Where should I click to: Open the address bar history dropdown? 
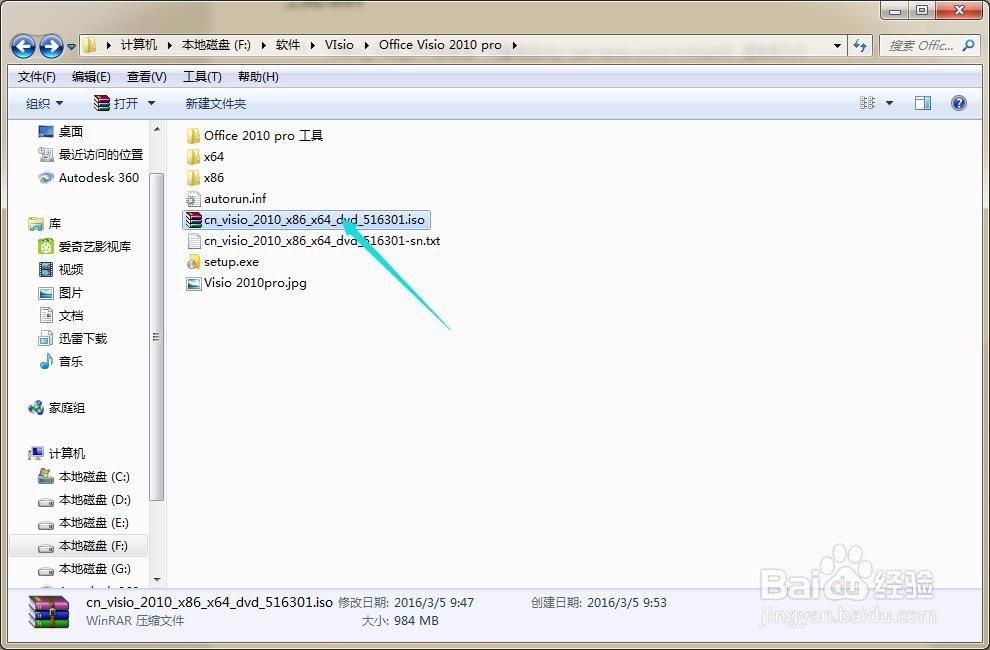coord(837,45)
